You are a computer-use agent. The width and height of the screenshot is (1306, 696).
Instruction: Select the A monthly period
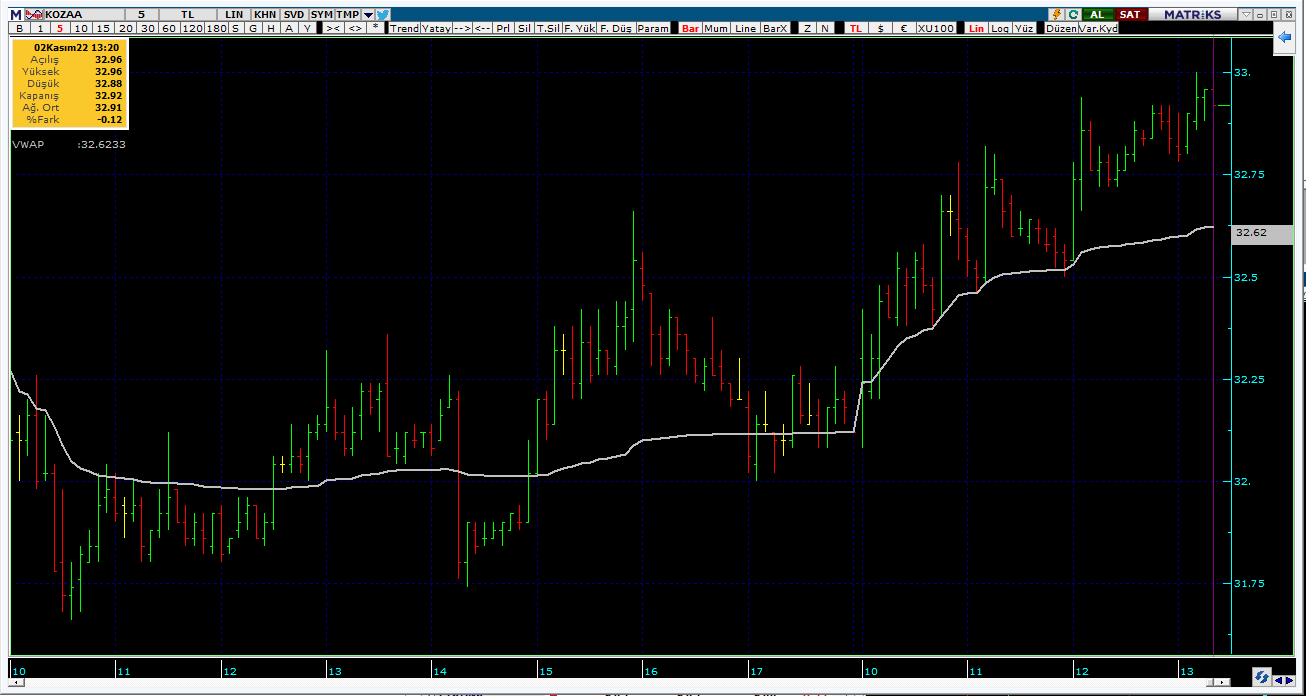click(x=287, y=28)
